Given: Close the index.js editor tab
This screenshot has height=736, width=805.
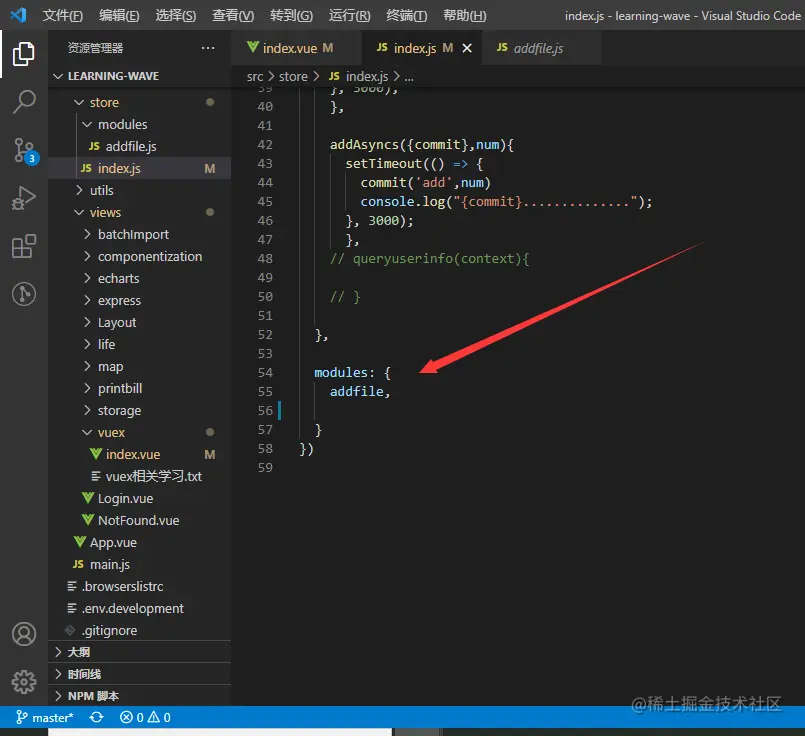Looking at the screenshot, I should coord(467,48).
